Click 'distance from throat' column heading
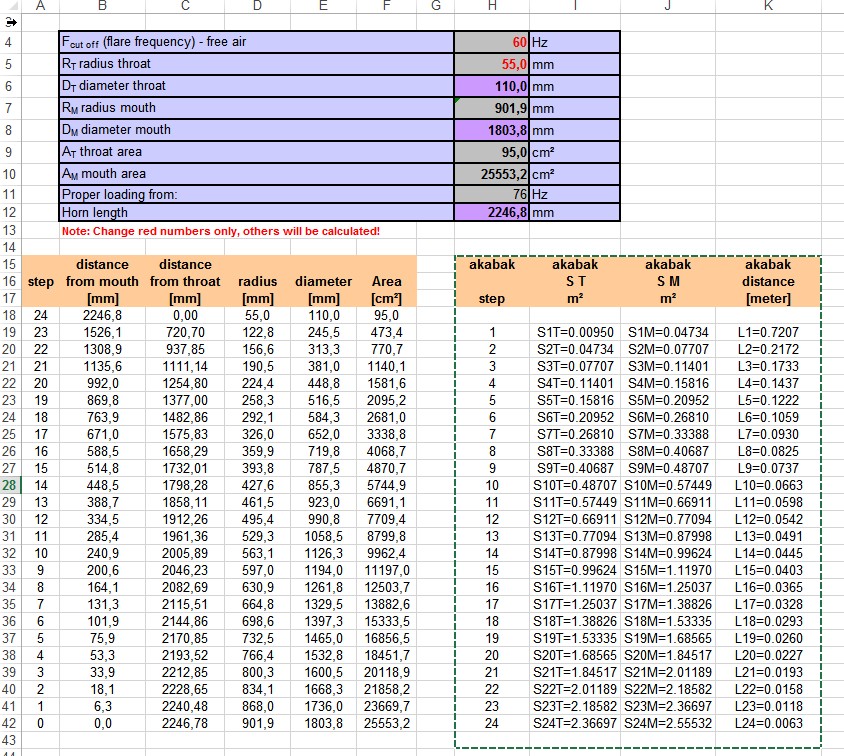 pos(185,281)
